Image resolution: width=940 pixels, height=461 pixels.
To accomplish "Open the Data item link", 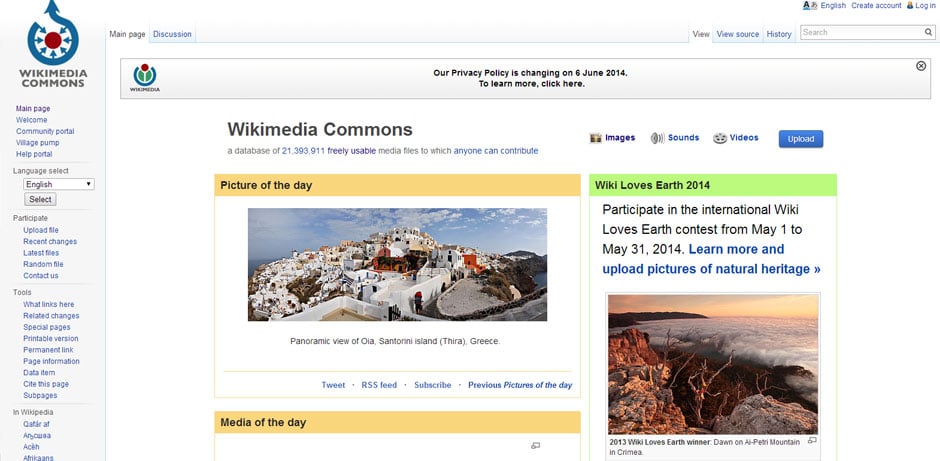I will (39, 373).
